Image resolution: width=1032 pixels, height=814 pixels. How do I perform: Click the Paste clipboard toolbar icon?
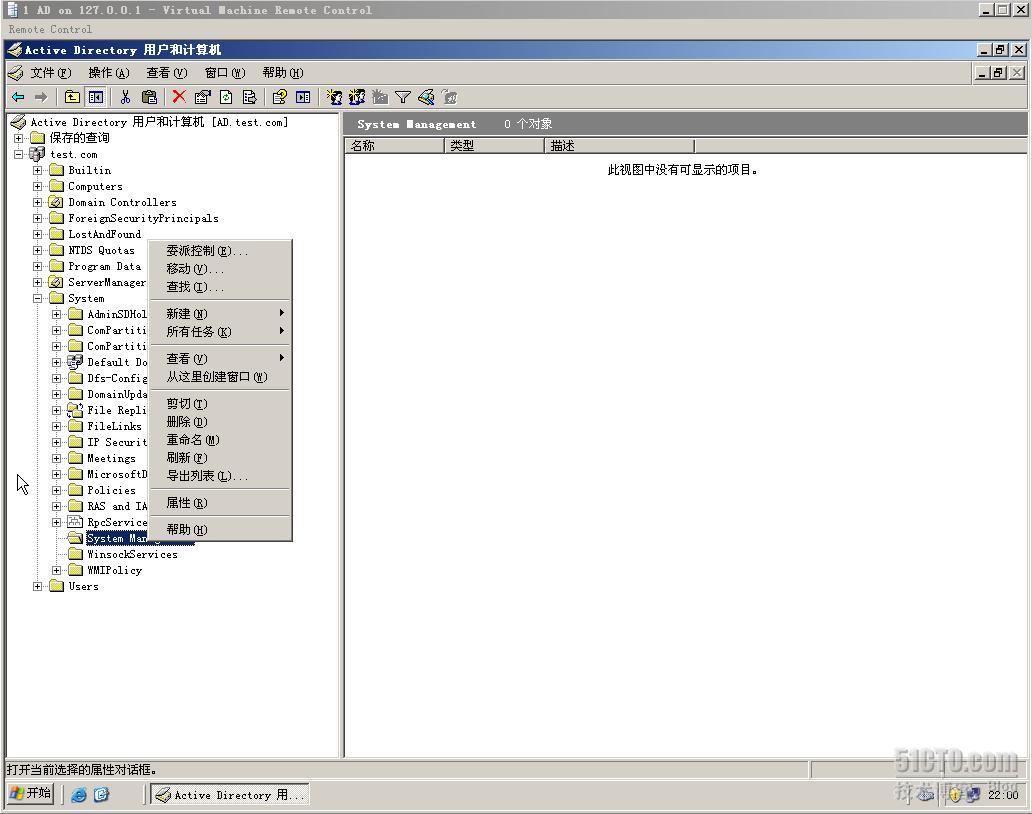coord(149,97)
